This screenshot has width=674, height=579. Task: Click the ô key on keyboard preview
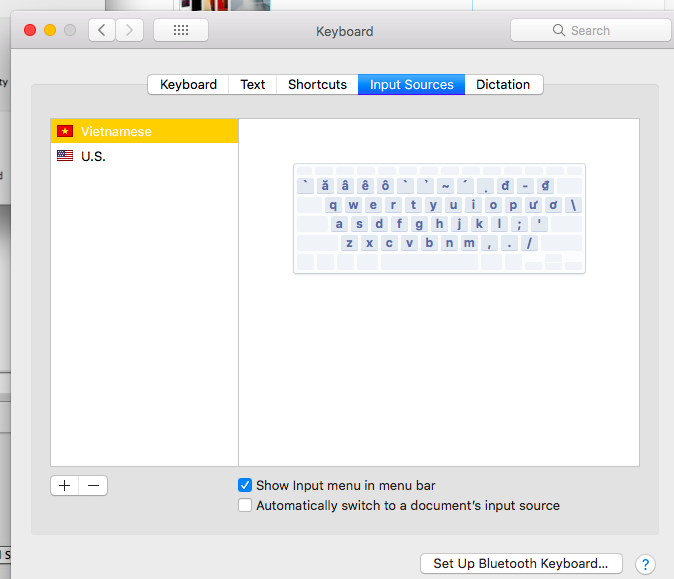click(386, 186)
